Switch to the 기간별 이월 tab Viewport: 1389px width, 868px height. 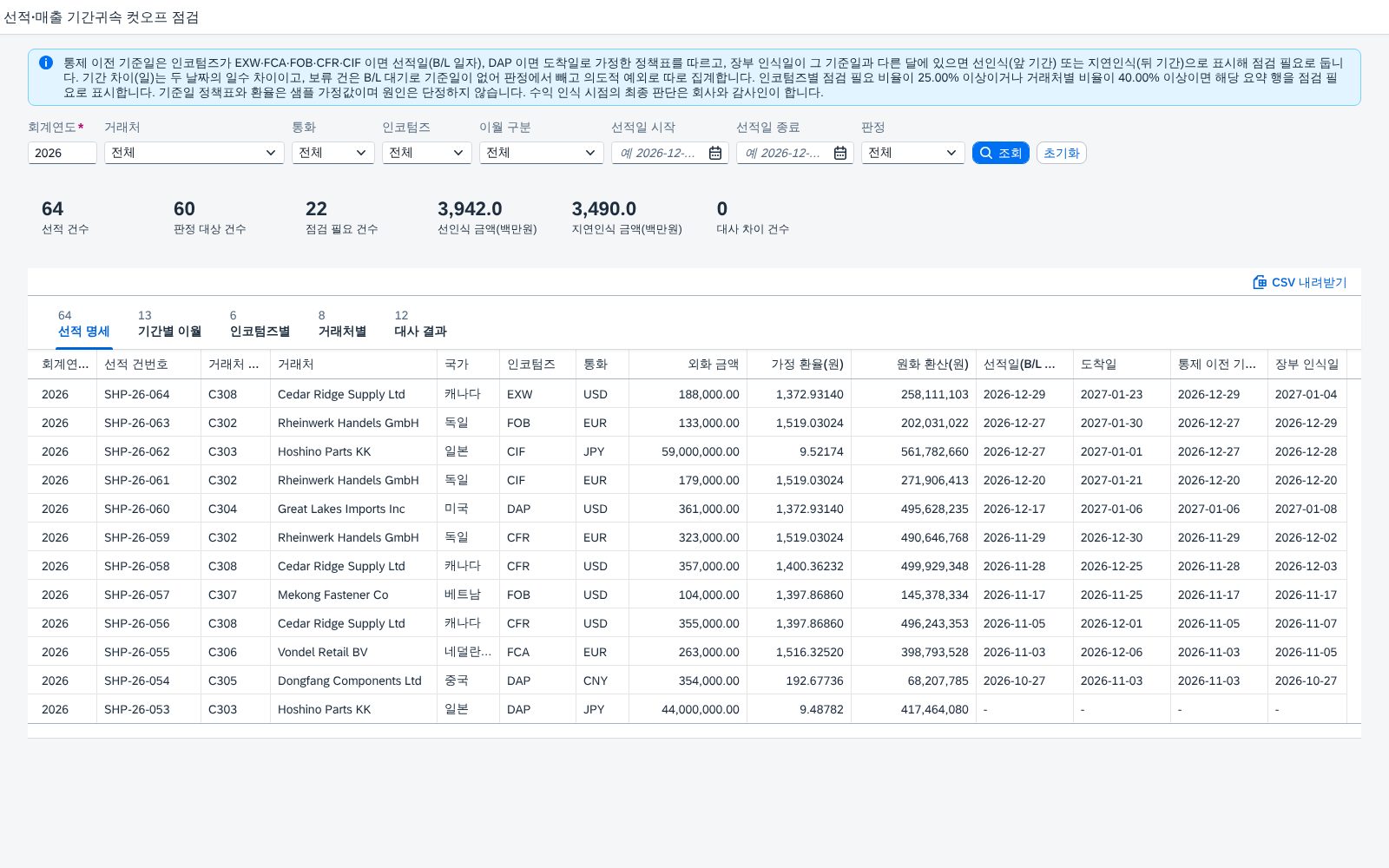169,325
